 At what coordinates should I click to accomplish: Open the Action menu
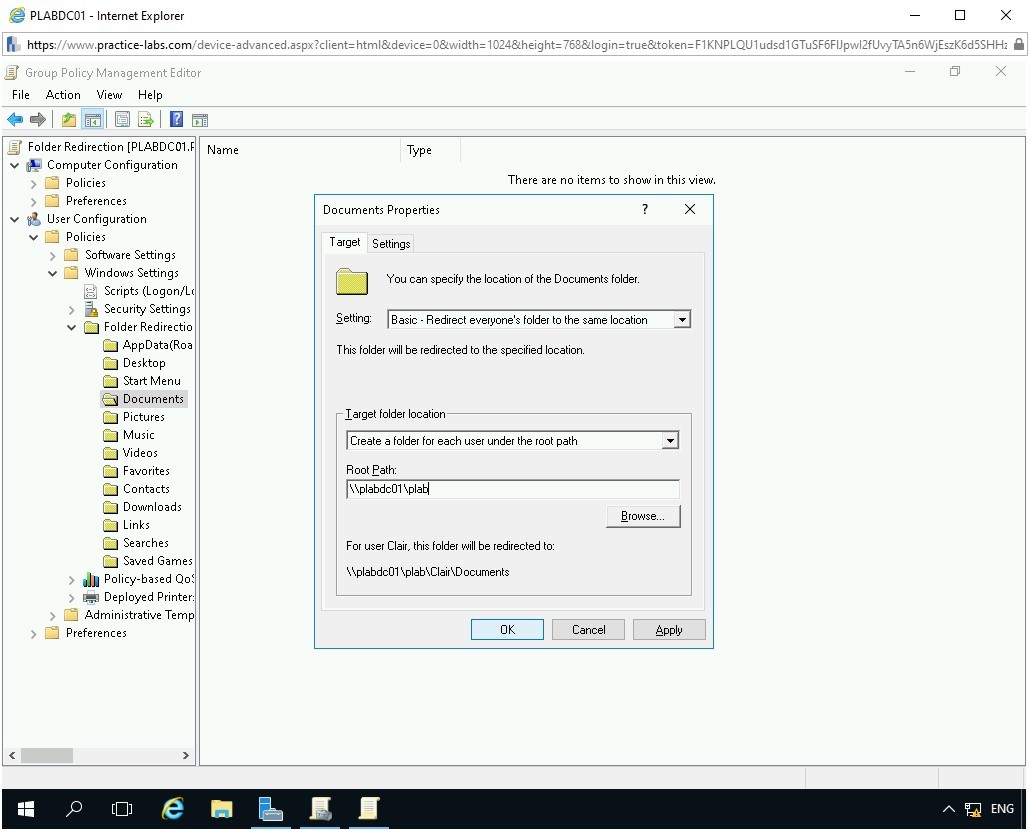[63, 95]
